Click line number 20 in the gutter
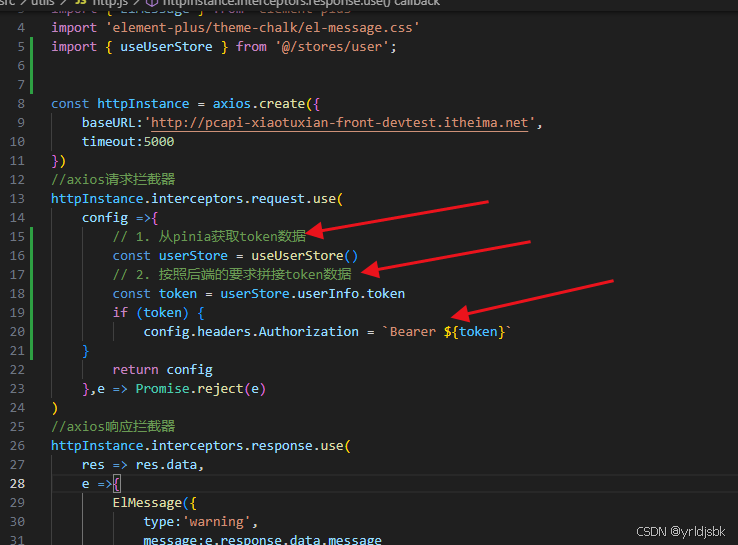The image size is (738, 545). tap(17, 332)
